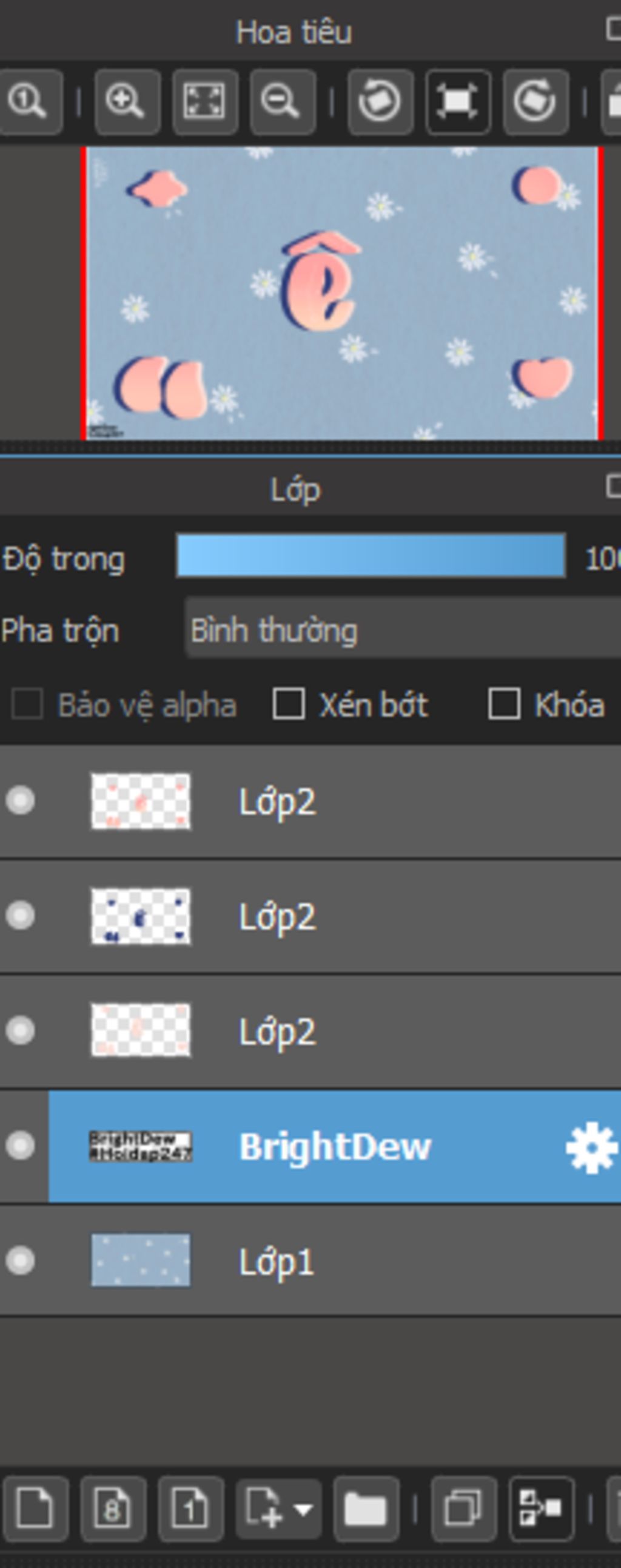Hide the BrightDew layer visibility
This screenshot has width=621, height=1568.
(20, 1146)
